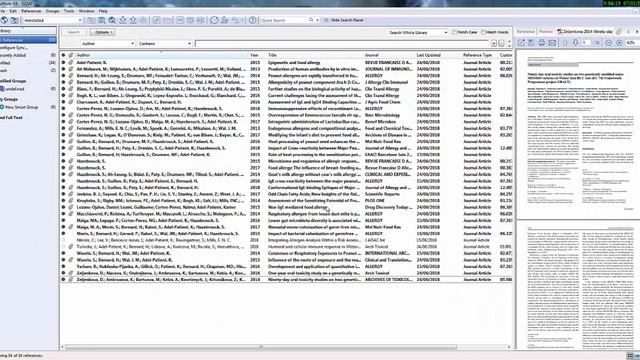Open the PDF zoom percentage dropdown
Viewport: 640px width, 360px height.
[632, 42]
